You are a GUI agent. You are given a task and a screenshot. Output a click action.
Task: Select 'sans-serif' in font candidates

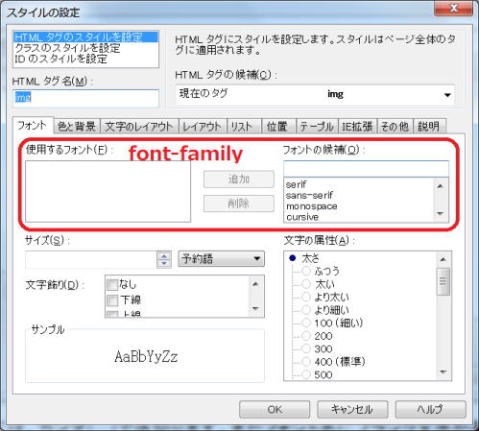pos(309,195)
